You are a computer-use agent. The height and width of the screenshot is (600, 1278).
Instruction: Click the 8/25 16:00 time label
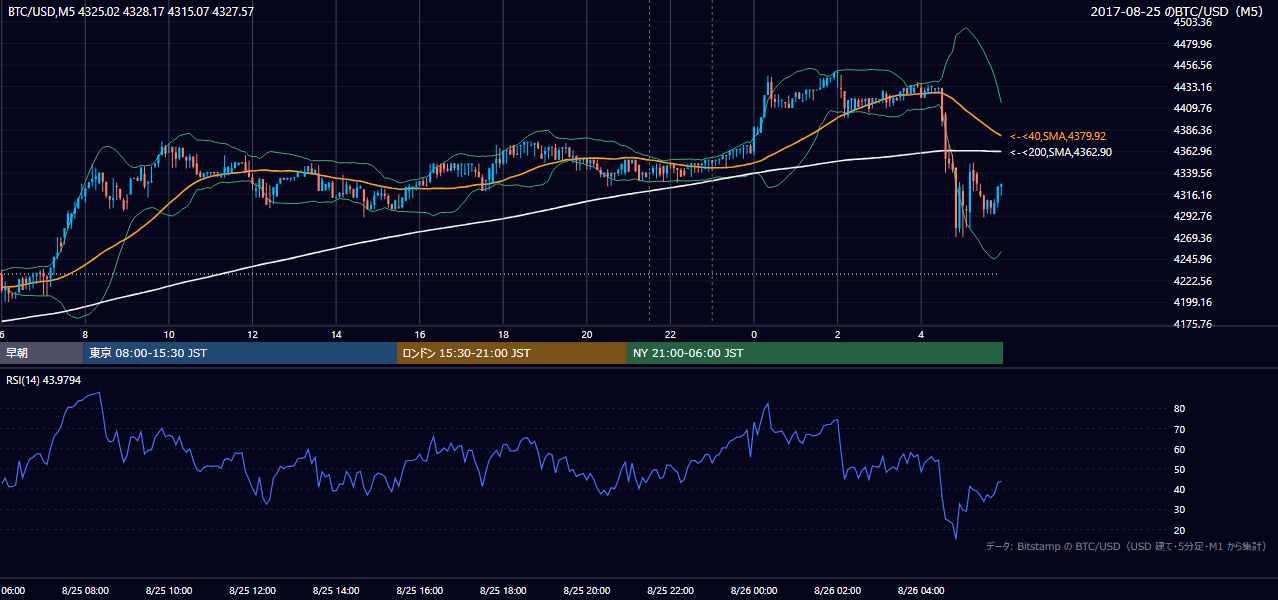pyautogui.click(x=420, y=591)
